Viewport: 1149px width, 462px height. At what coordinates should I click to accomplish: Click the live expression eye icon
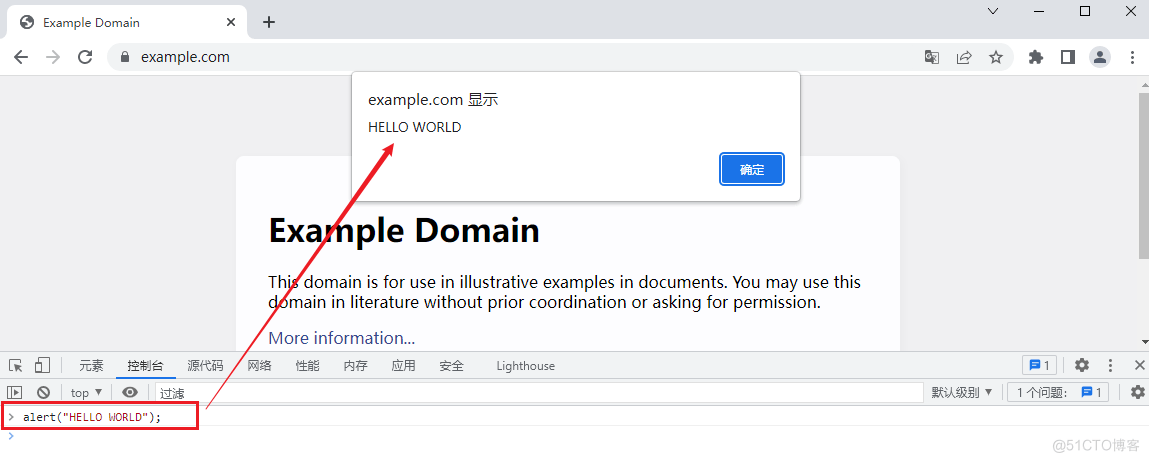tap(130, 392)
